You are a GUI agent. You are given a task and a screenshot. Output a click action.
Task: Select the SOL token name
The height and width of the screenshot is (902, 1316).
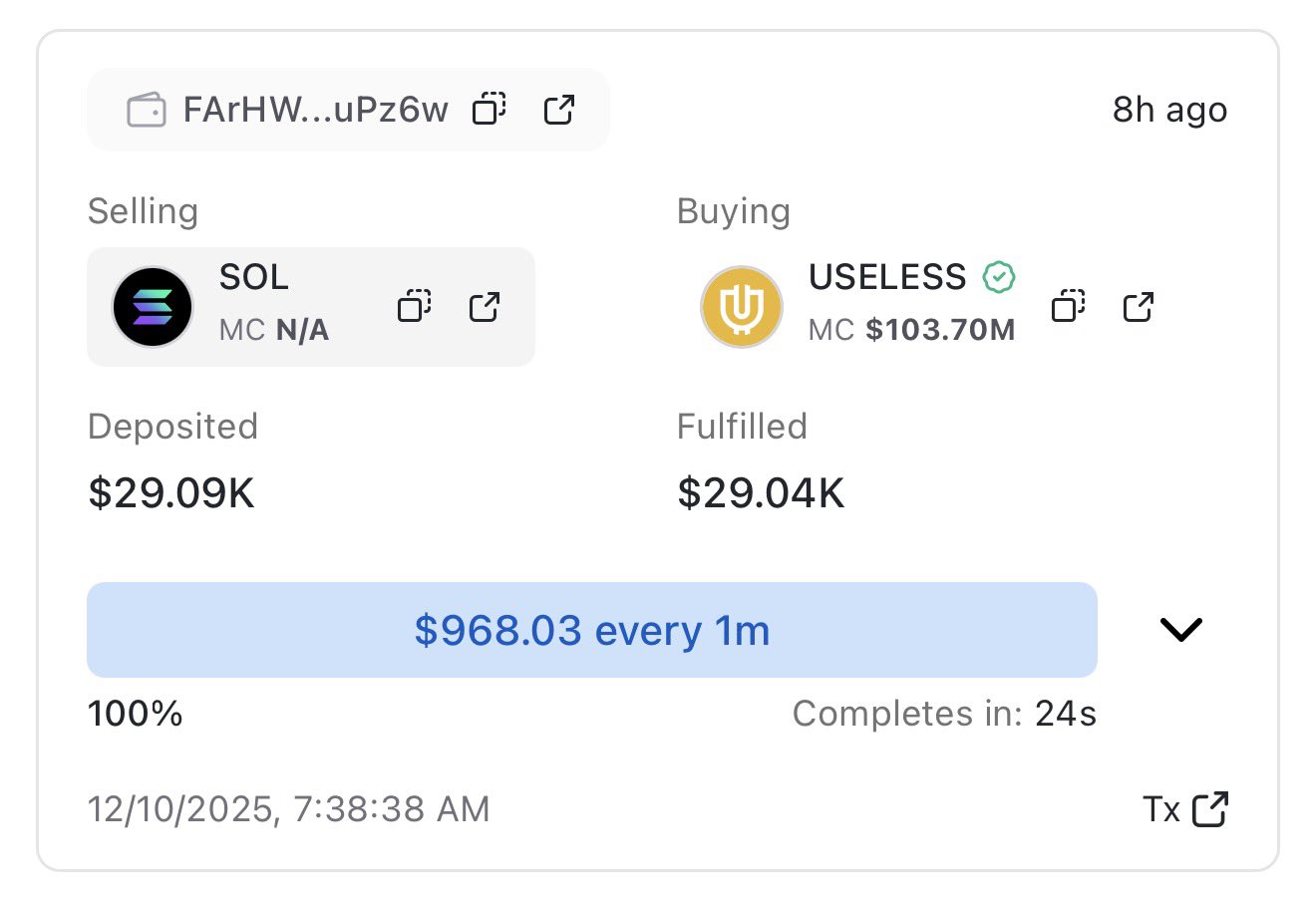coord(254,277)
